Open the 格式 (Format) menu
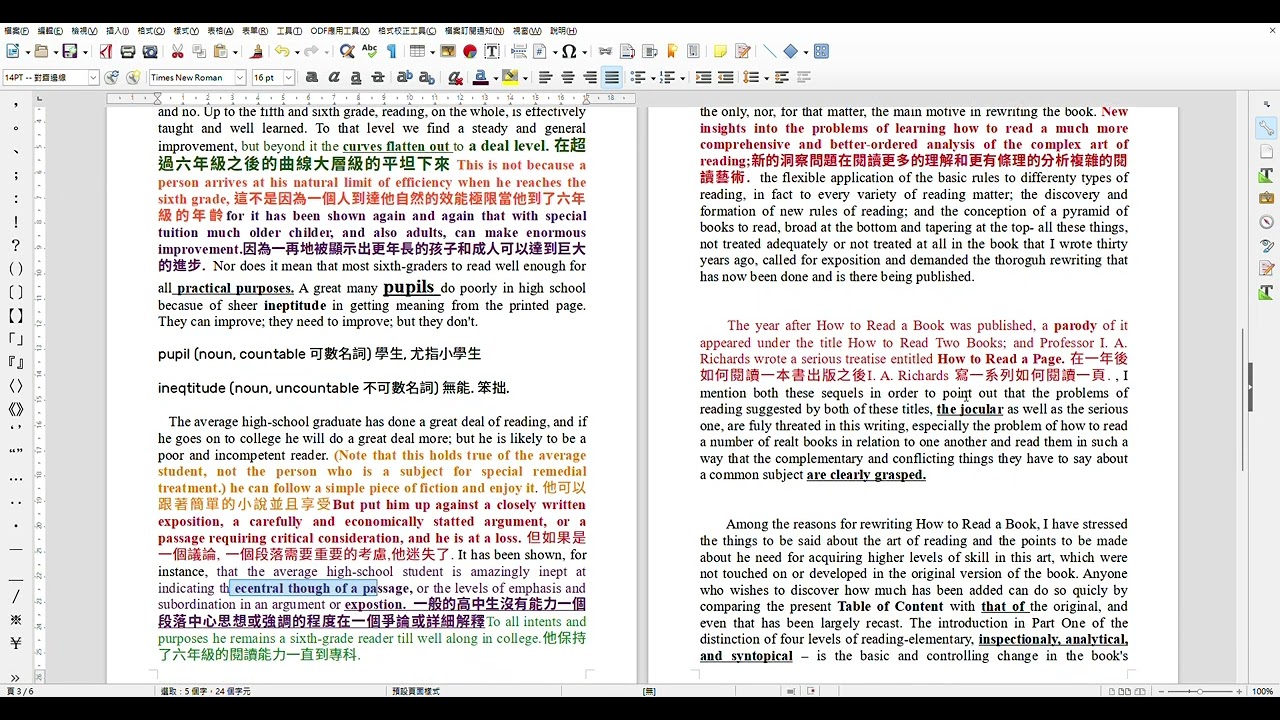This screenshot has width=1280, height=720. tap(151, 31)
